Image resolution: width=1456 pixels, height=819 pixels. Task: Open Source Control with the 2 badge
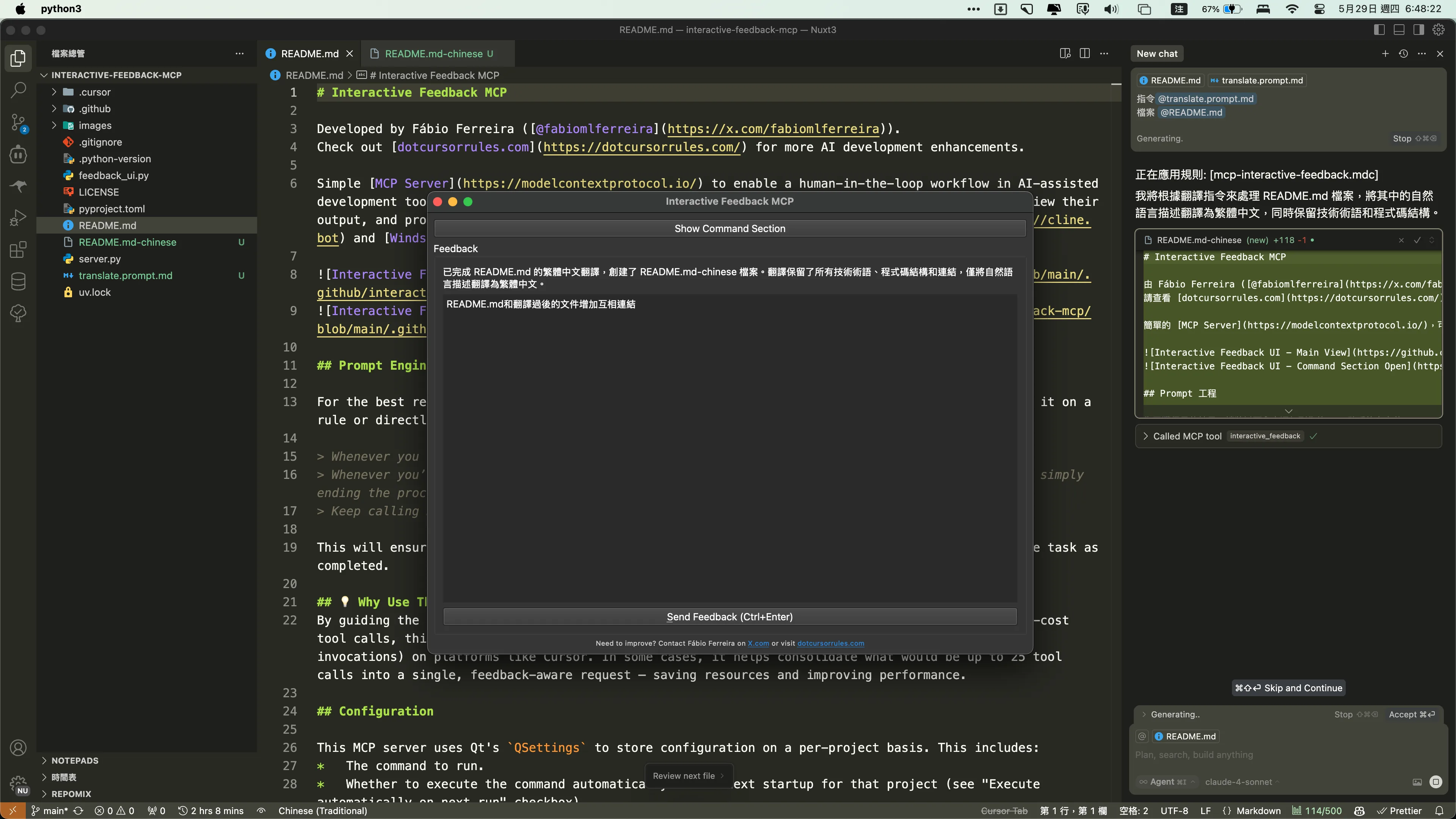click(x=18, y=122)
